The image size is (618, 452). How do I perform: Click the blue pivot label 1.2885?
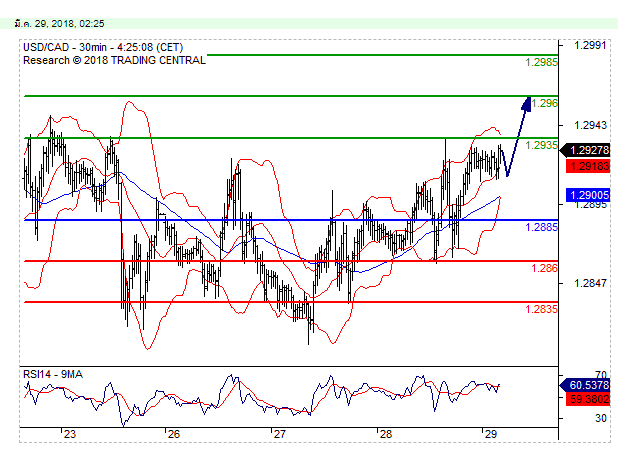click(541, 227)
